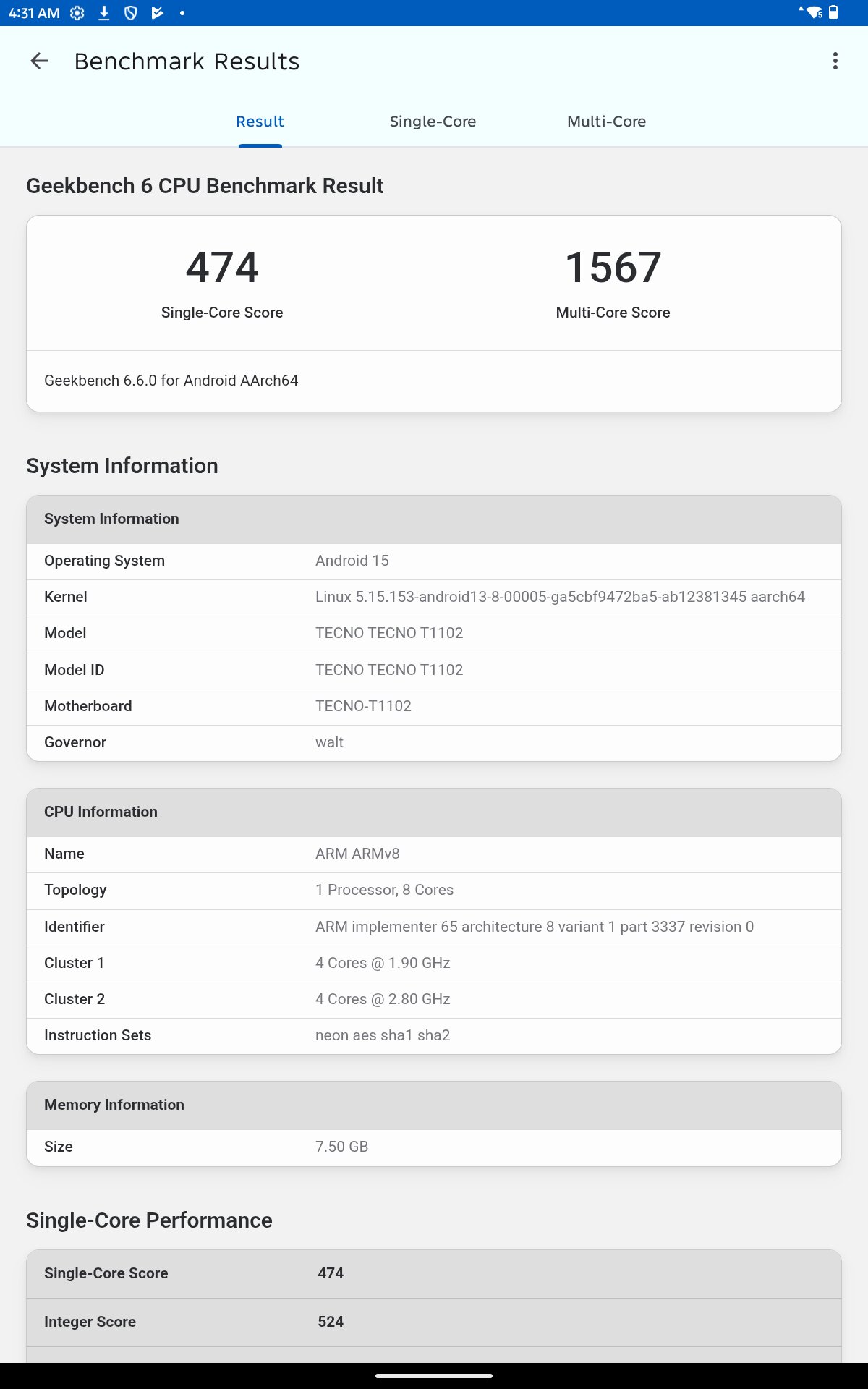Tap the back arrow icon
Viewport: 868px width, 1389px height.
point(39,61)
